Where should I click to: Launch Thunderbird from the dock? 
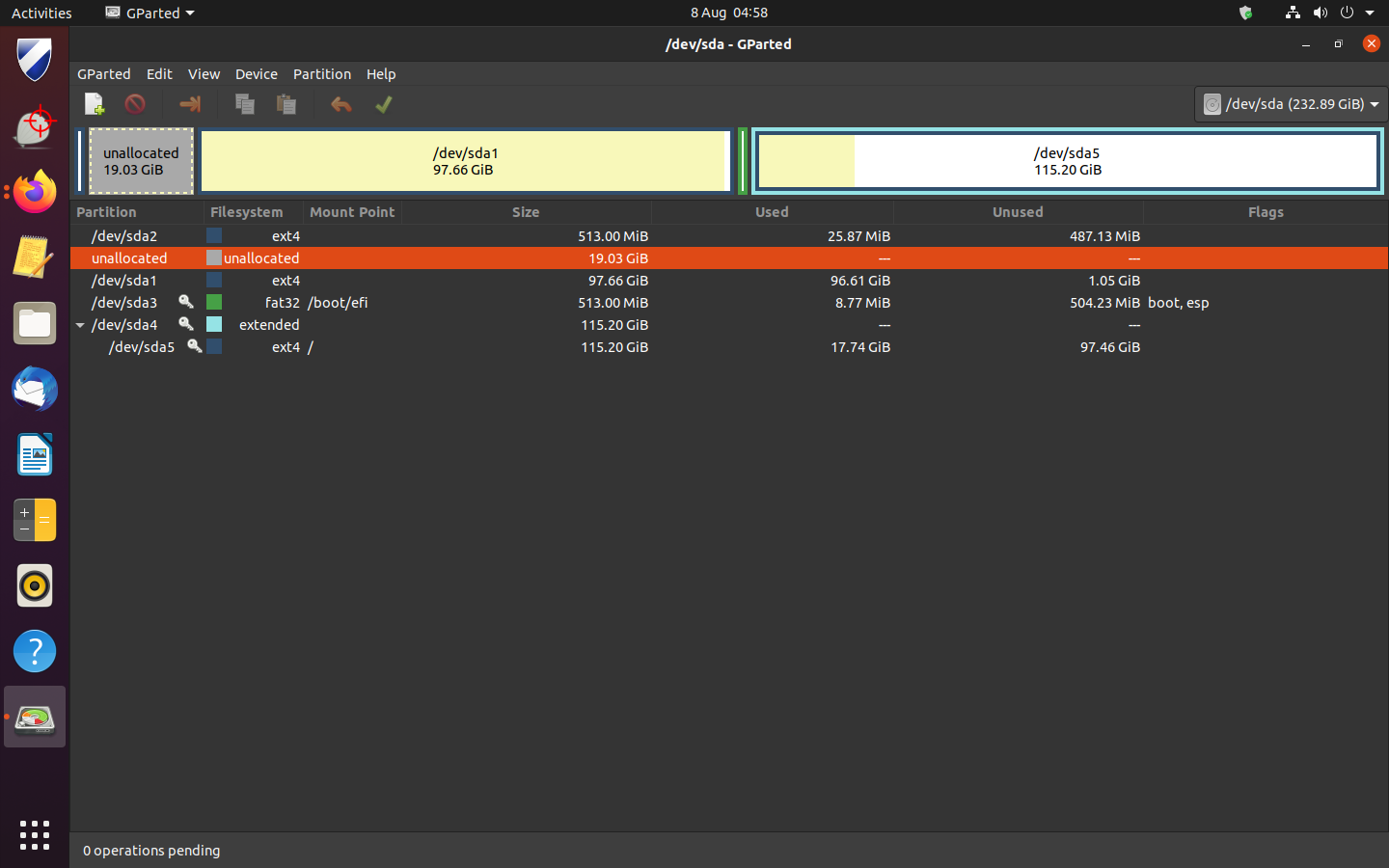pos(35,389)
